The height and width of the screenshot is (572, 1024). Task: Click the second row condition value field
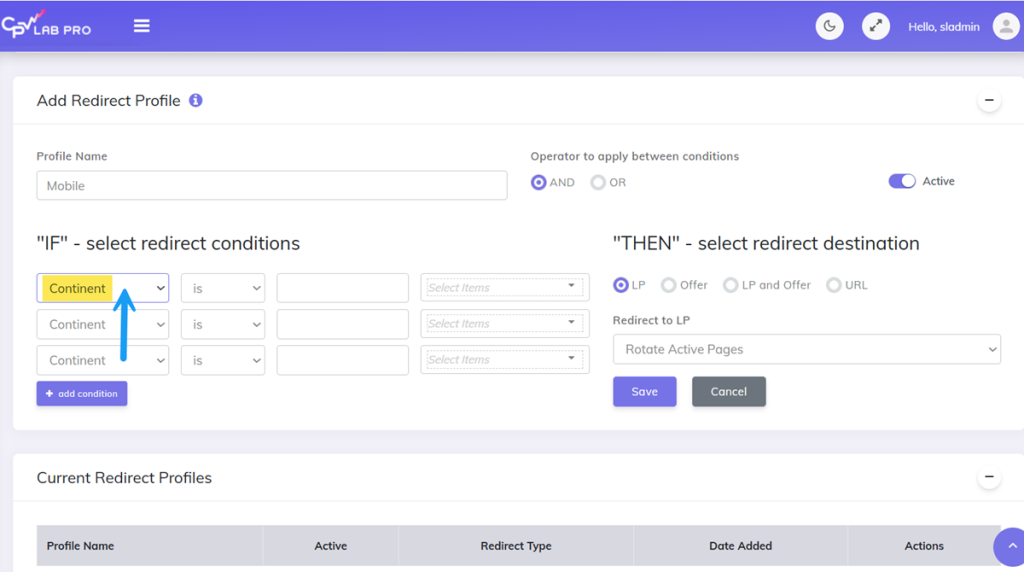[343, 325]
